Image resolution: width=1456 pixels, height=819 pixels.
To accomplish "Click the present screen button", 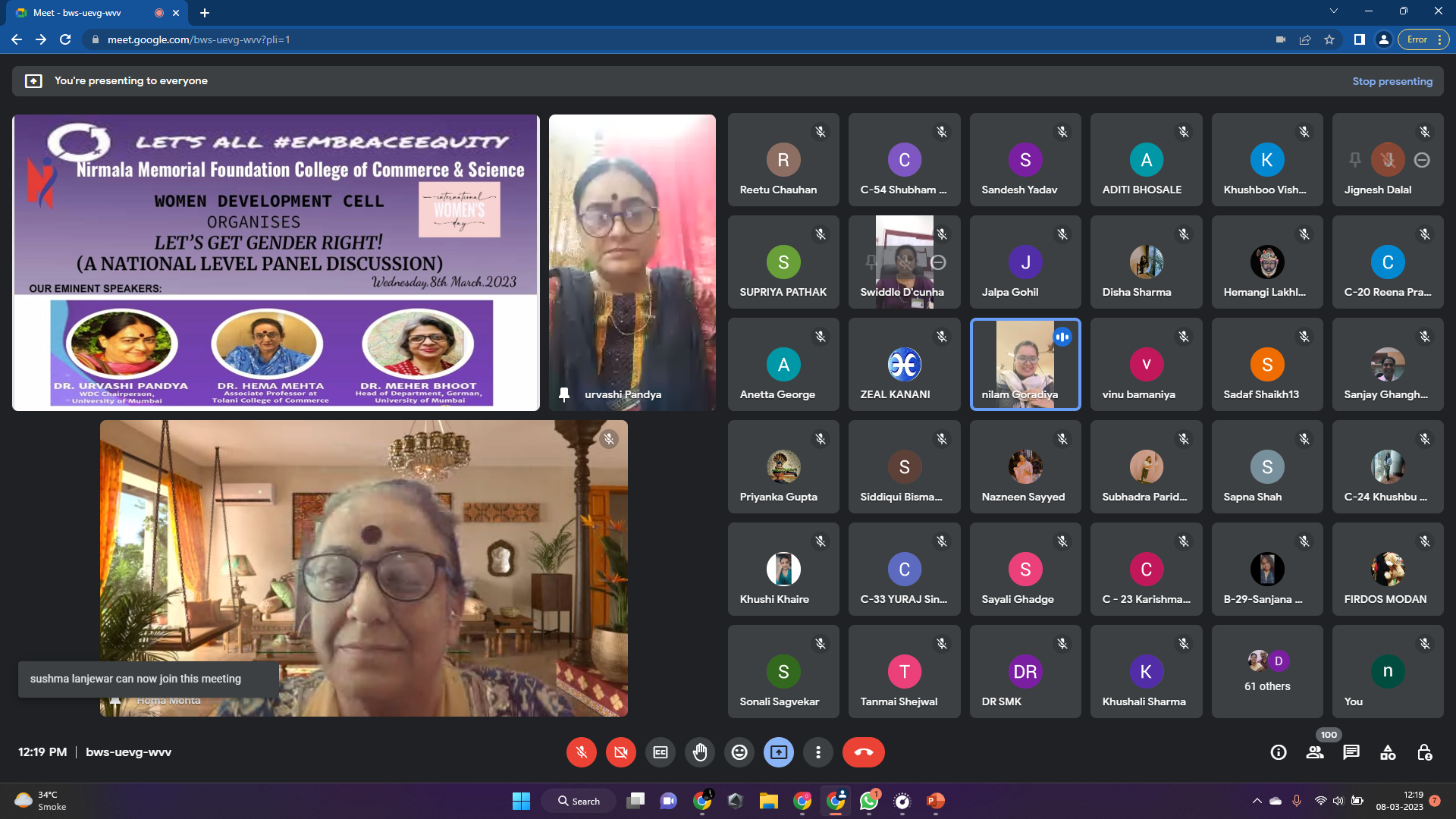I will (779, 752).
